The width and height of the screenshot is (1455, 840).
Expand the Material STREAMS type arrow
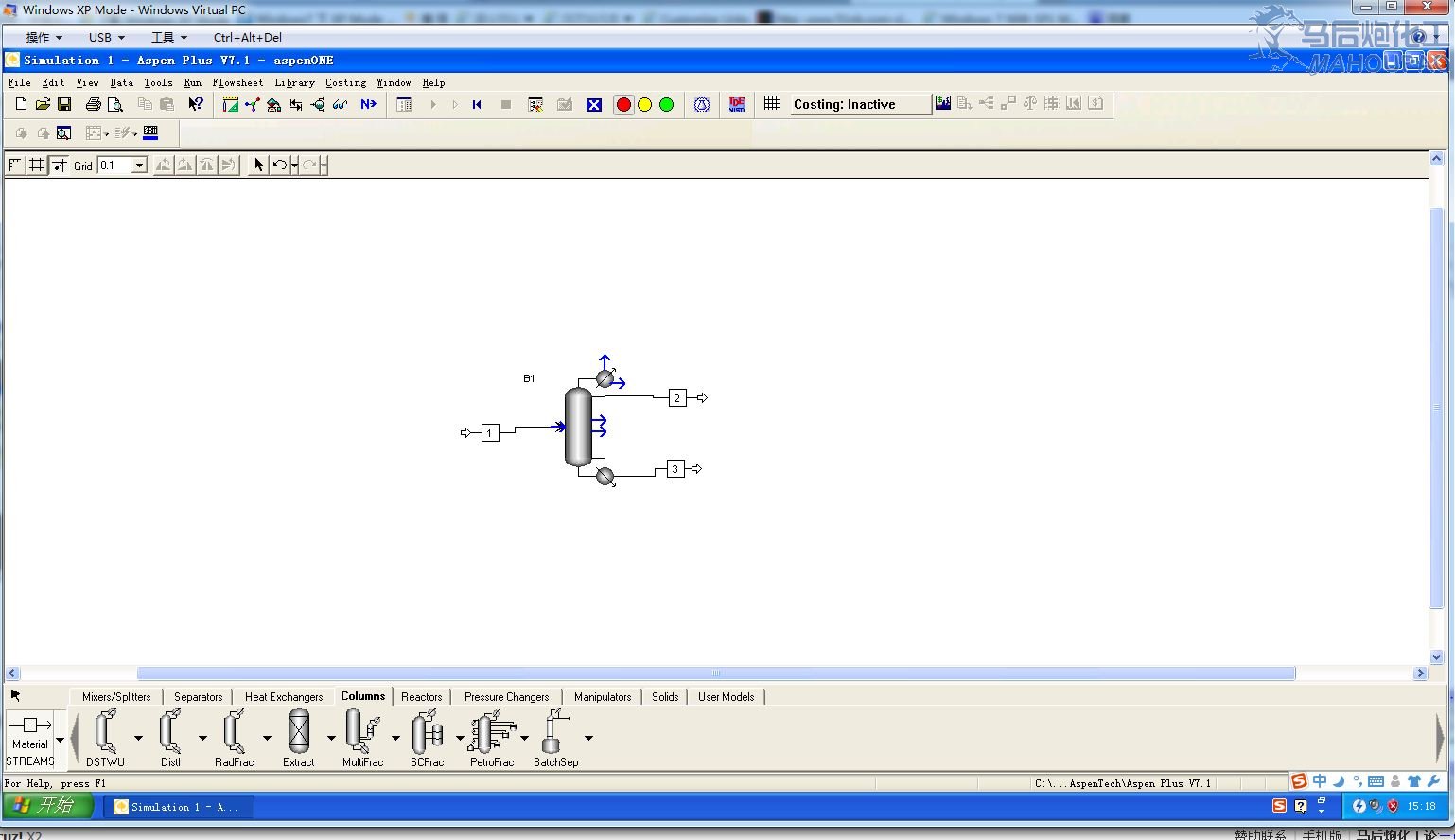tap(61, 739)
